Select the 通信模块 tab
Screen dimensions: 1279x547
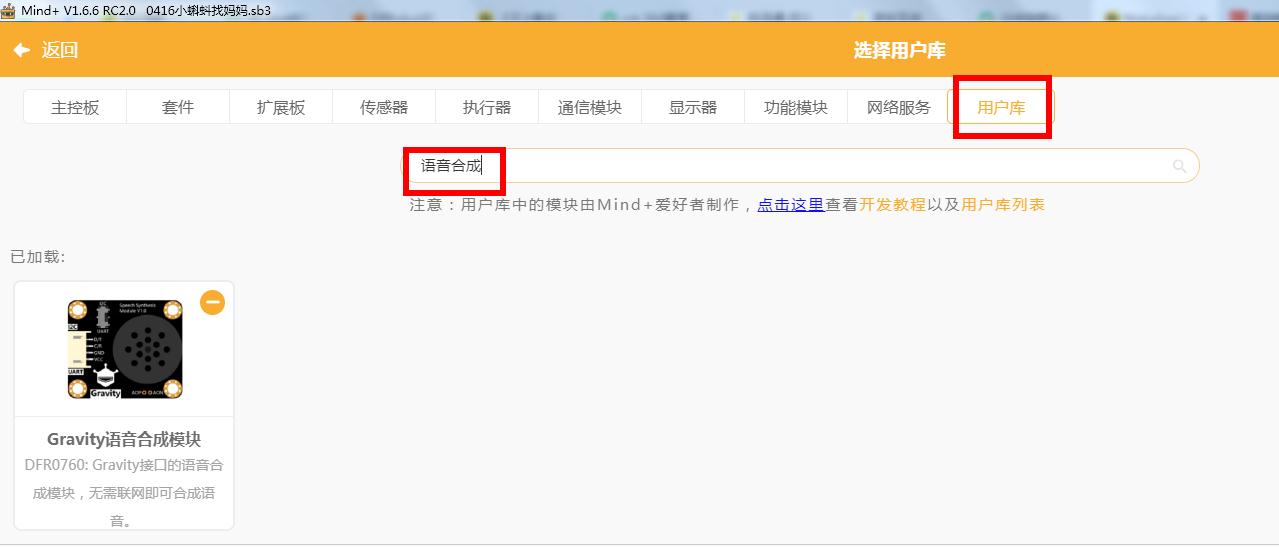pyautogui.click(x=590, y=107)
